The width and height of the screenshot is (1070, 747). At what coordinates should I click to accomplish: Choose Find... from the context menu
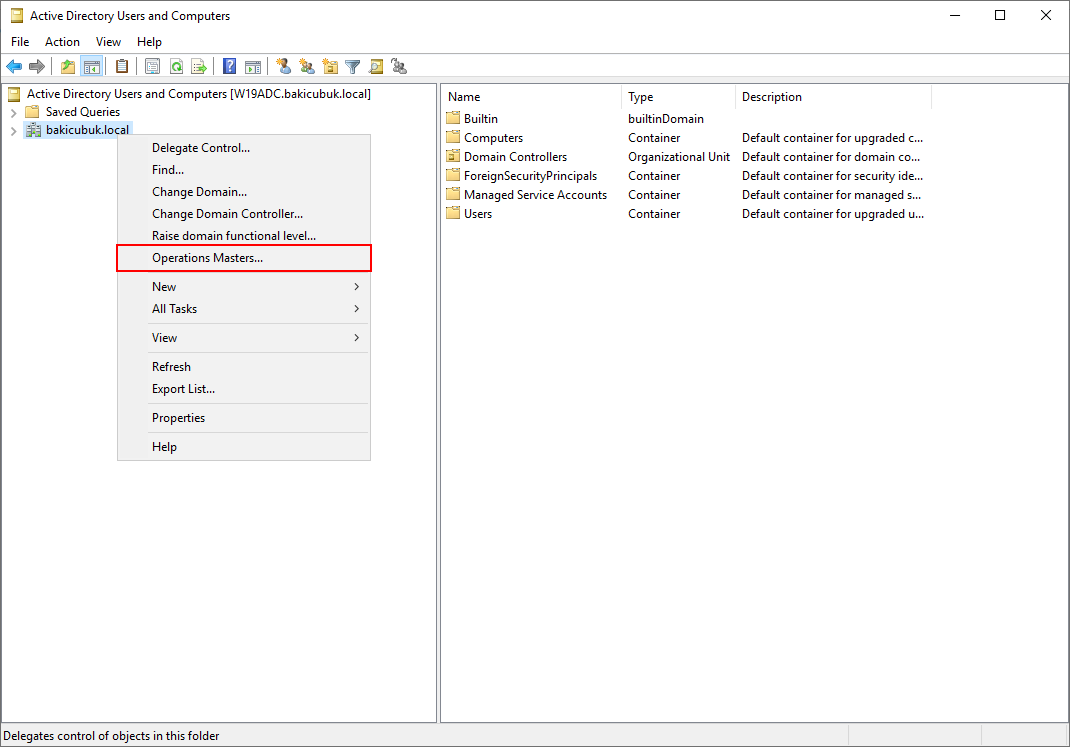(x=244, y=169)
